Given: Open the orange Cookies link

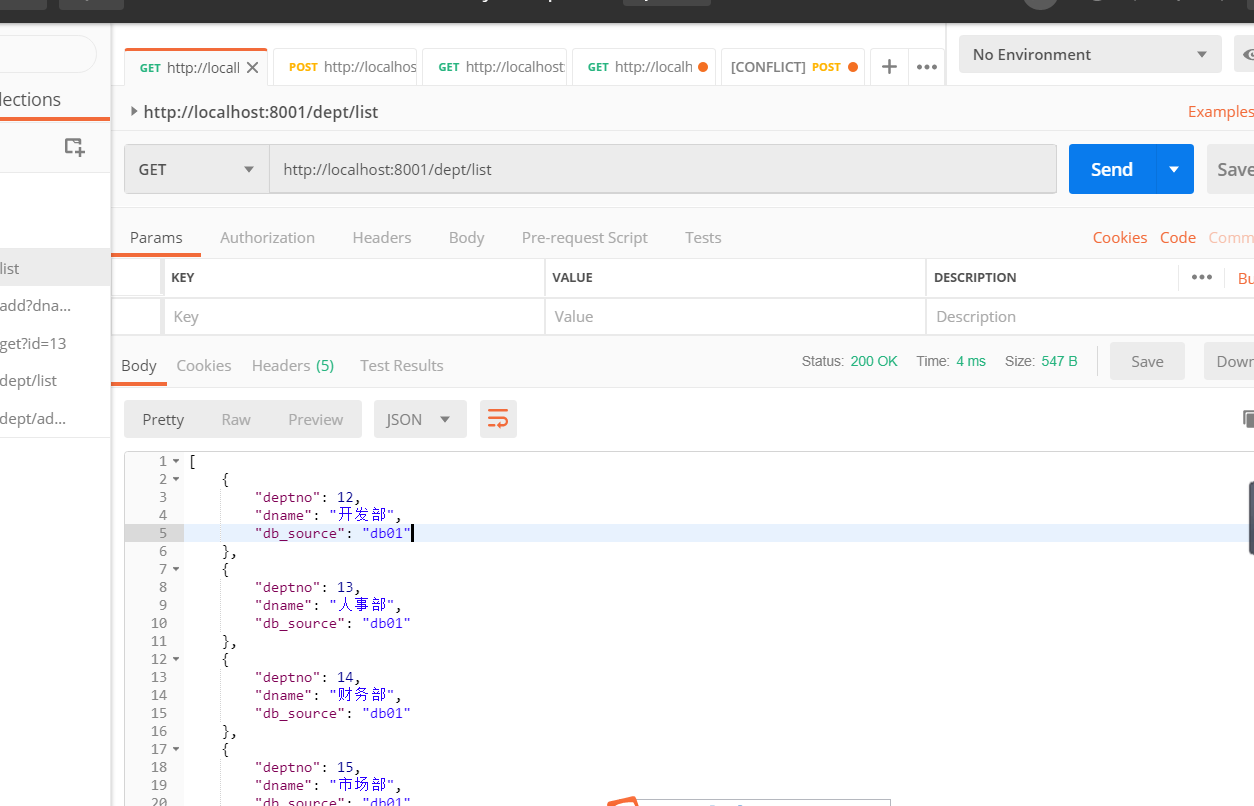Looking at the screenshot, I should point(1120,237).
